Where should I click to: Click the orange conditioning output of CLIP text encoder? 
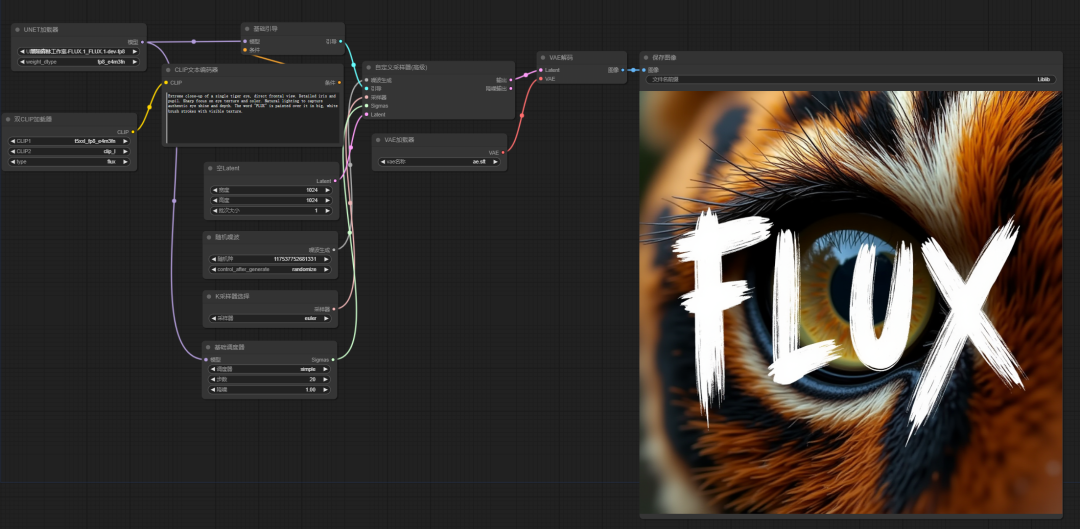click(339, 83)
